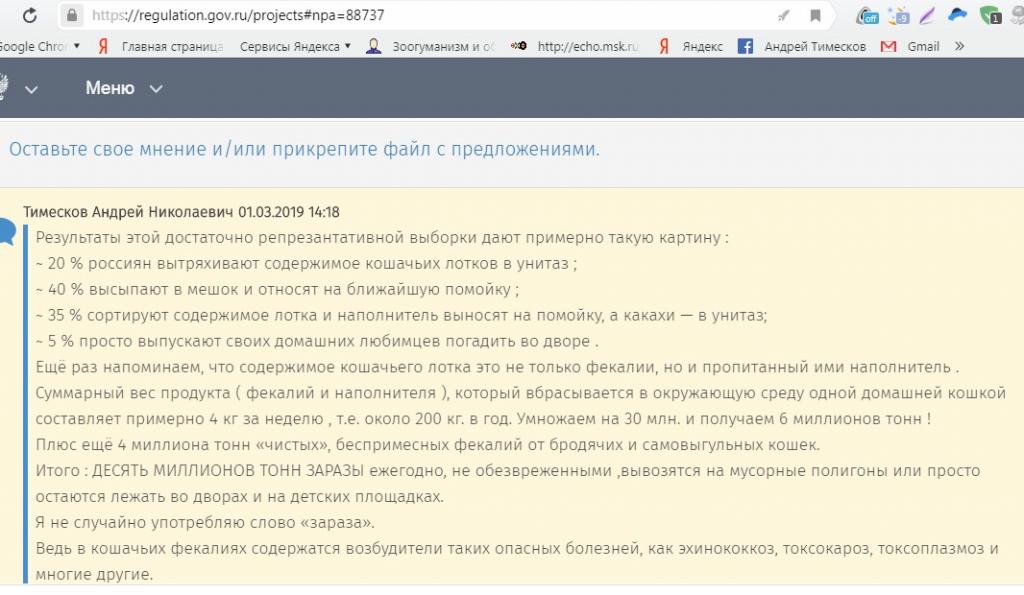Open the Сервисы Яндекса bookmarks folder
The width and height of the screenshot is (1024, 595).
click(295, 46)
